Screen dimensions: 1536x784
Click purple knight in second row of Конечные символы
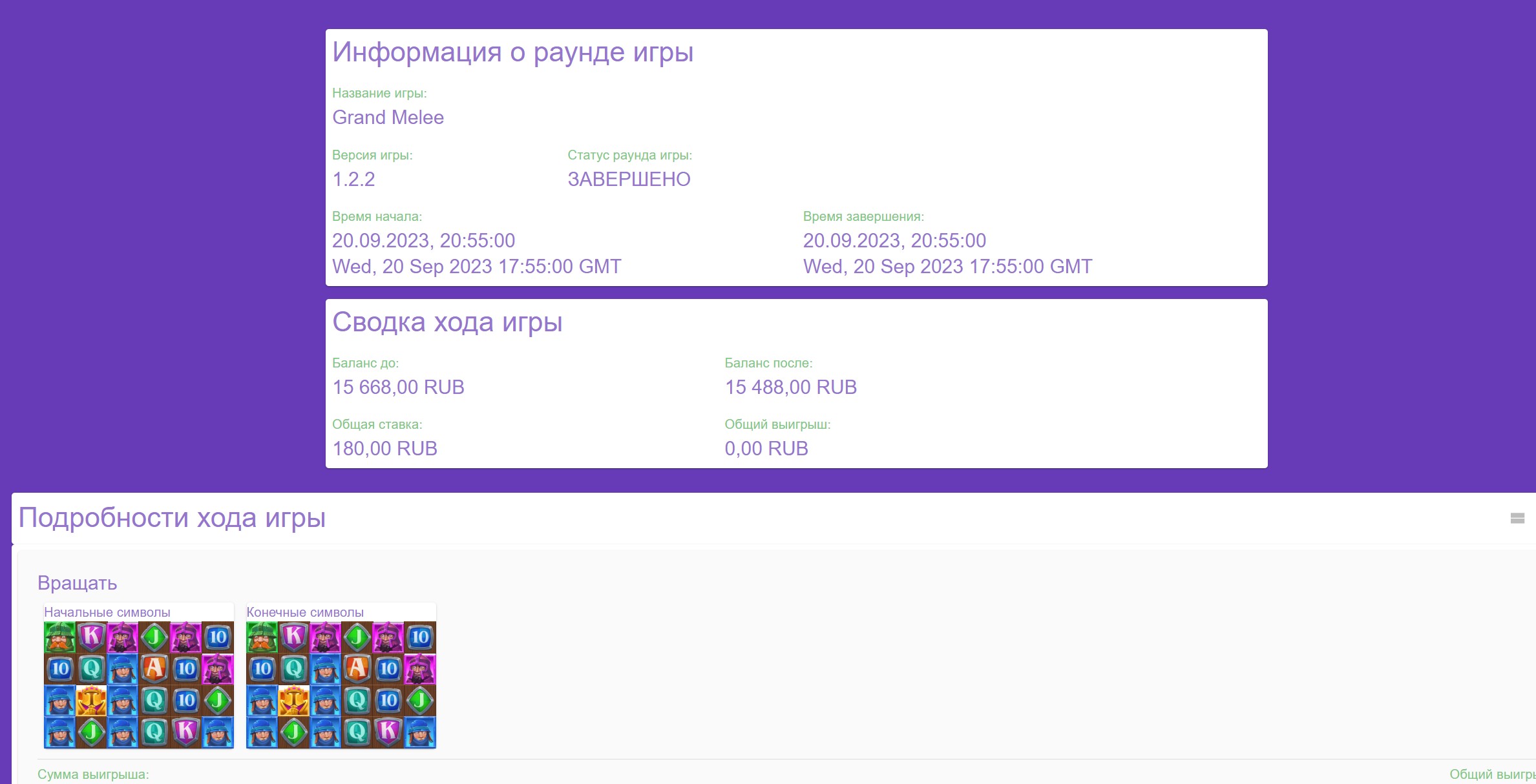click(420, 668)
